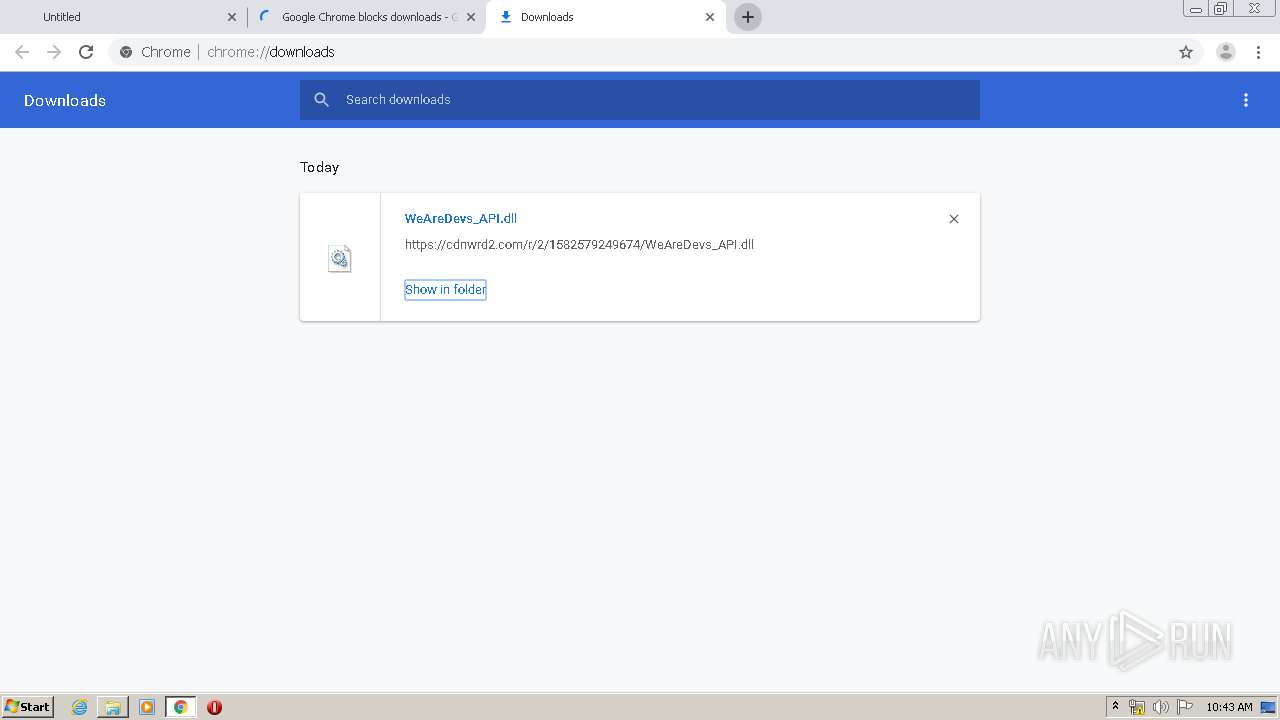Open the Chrome profile avatar
The height and width of the screenshot is (720, 1280).
coord(1226,52)
